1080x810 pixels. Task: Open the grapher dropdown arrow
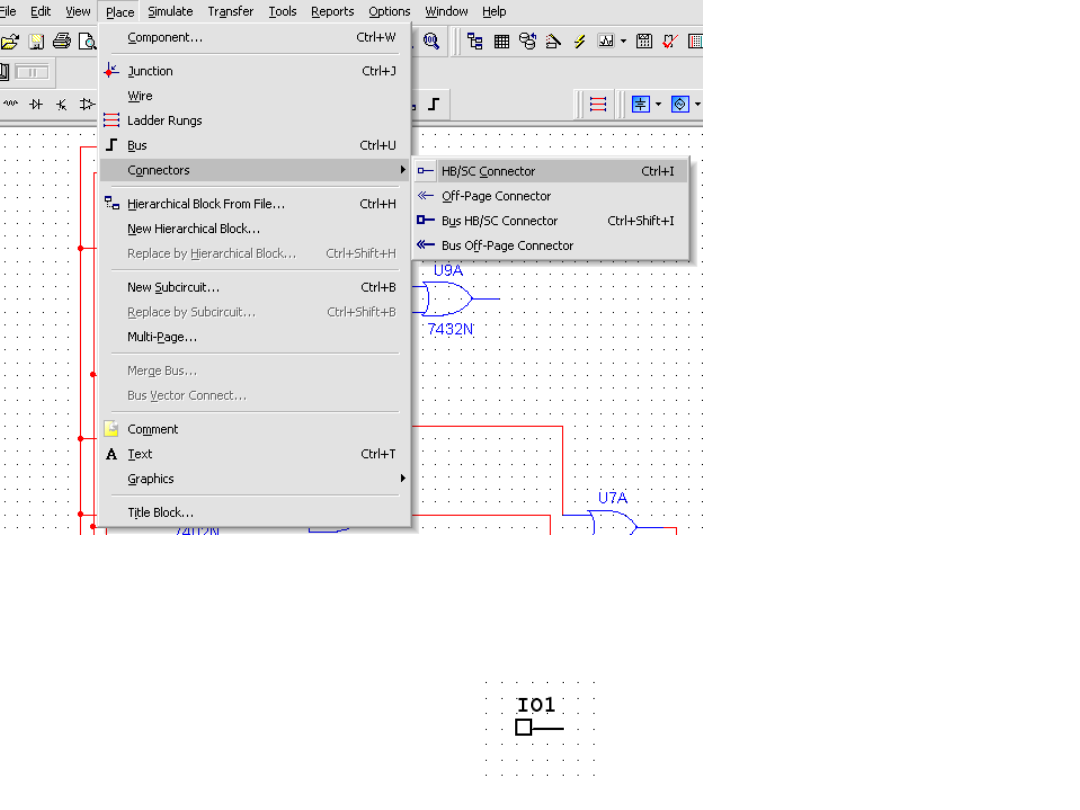coord(623,41)
